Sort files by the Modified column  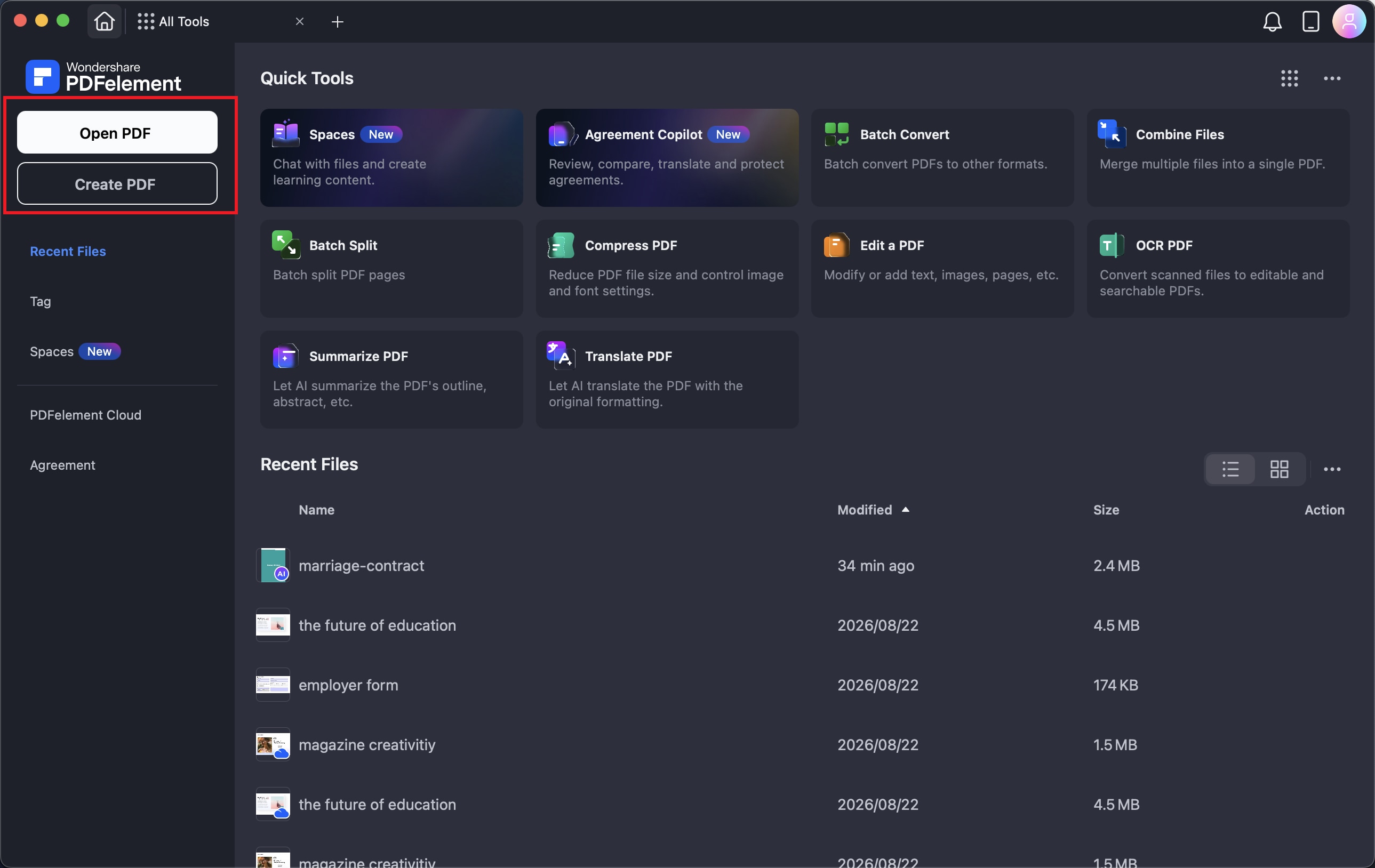click(873, 510)
